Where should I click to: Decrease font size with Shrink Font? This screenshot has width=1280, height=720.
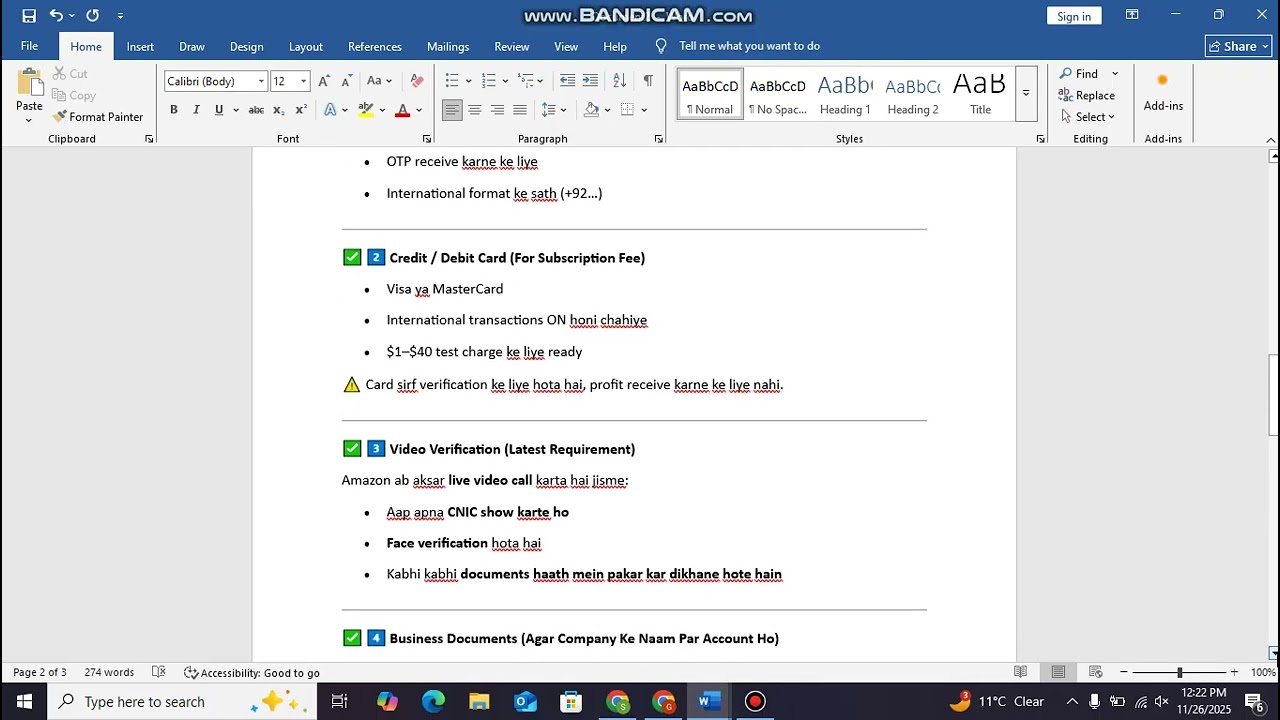coord(346,81)
